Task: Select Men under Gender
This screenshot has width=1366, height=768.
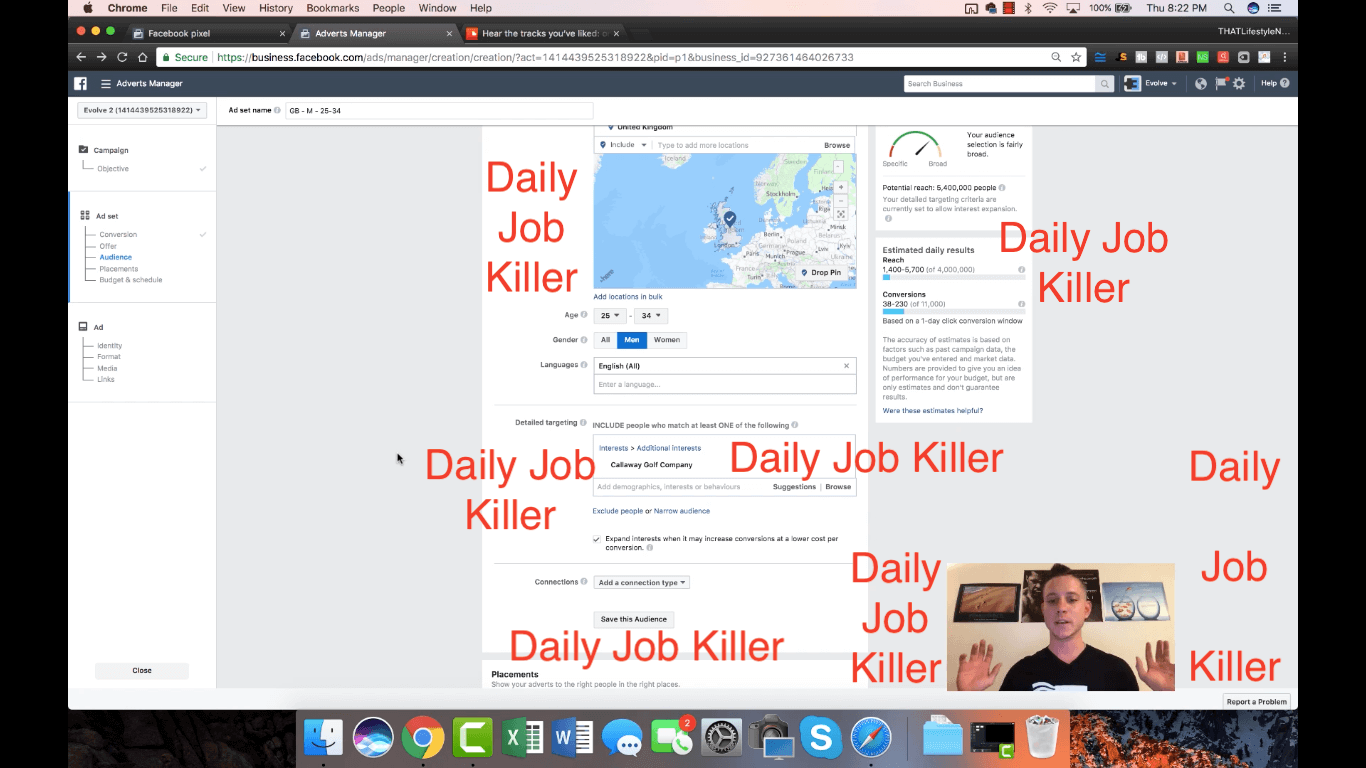Action: click(x=632, y=340)
